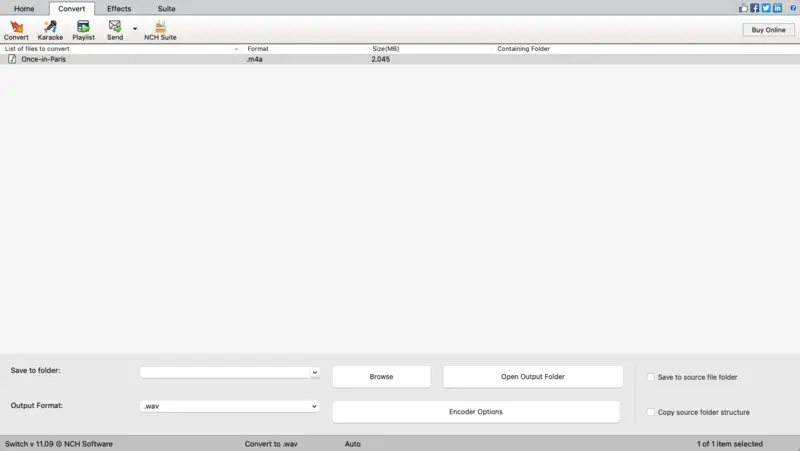The width and height of the screenshot is (800, 451).
Task: Open help via the question mark icon
Action: coord(793,8)
